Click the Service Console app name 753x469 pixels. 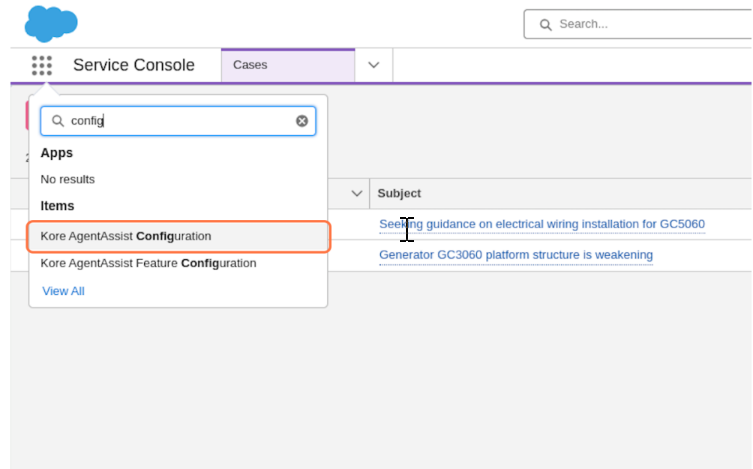point(134,65)
